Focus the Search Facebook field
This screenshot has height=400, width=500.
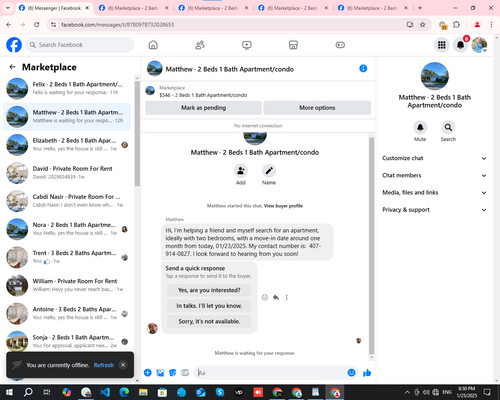coord(80,45)
